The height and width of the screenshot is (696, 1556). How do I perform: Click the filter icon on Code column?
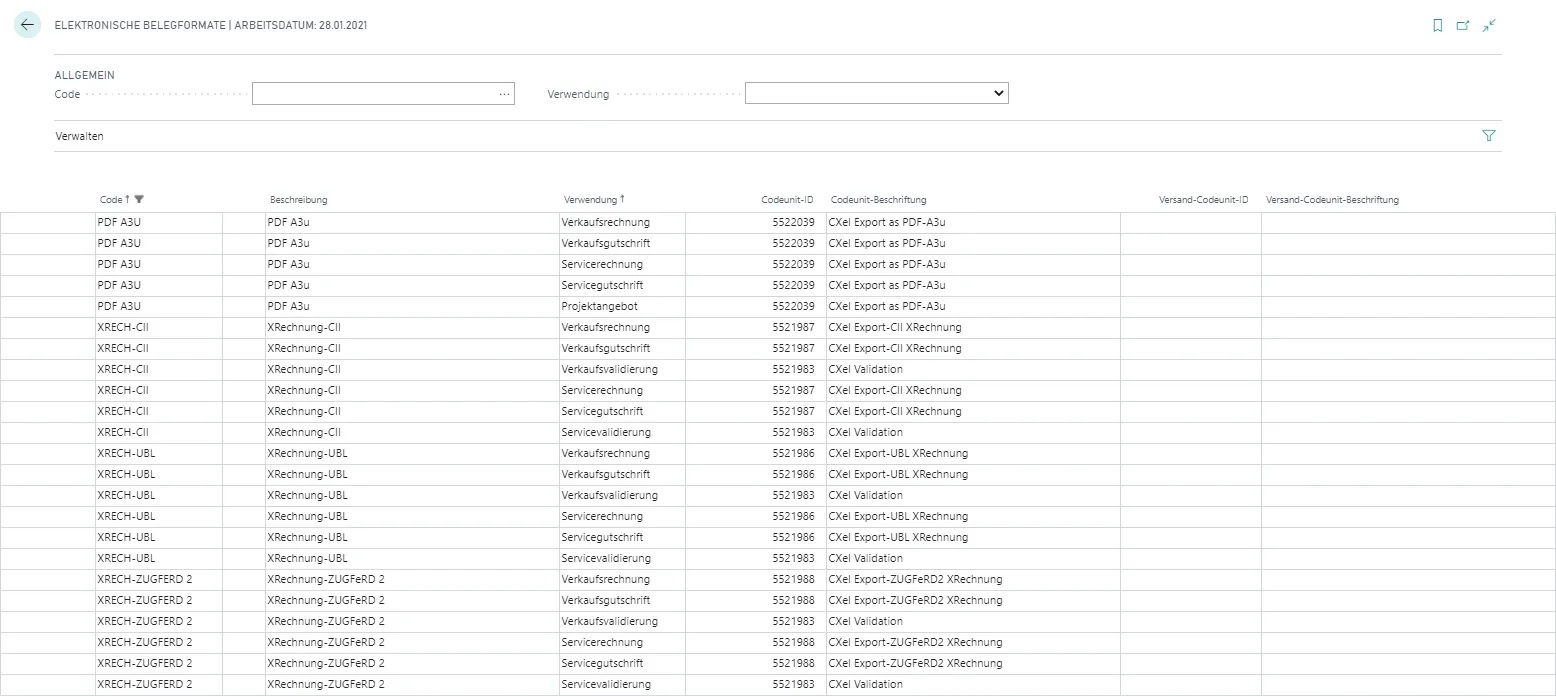click(x=139, y=200)
